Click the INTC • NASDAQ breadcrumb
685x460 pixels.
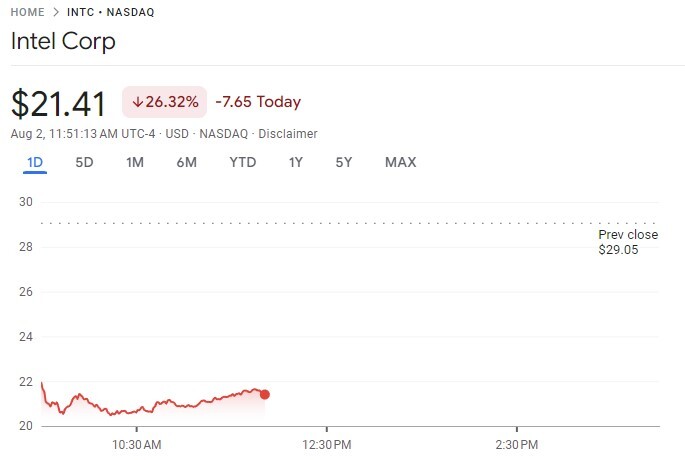click(111, 12)
